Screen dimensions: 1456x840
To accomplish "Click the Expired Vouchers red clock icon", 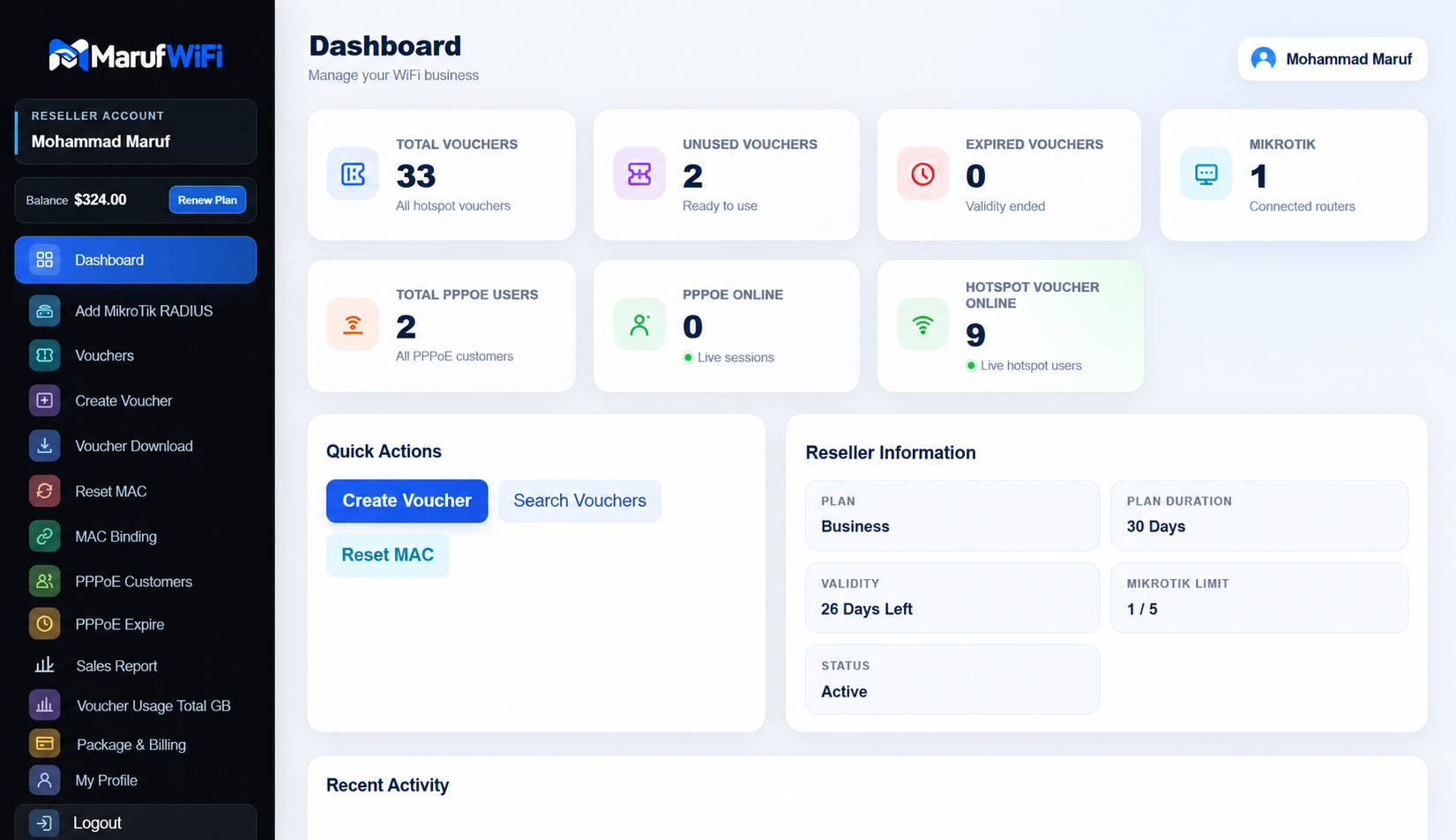I will tap(922, 174).
